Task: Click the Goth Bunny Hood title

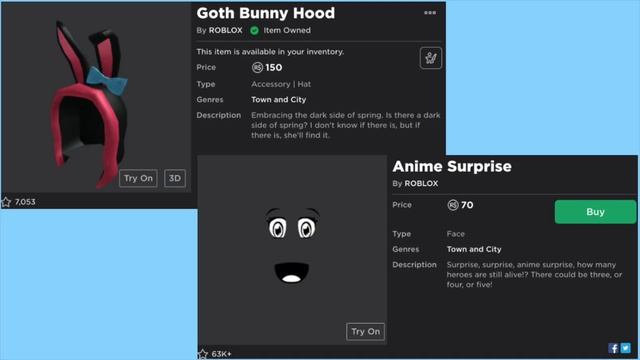Action: (266, 13)
